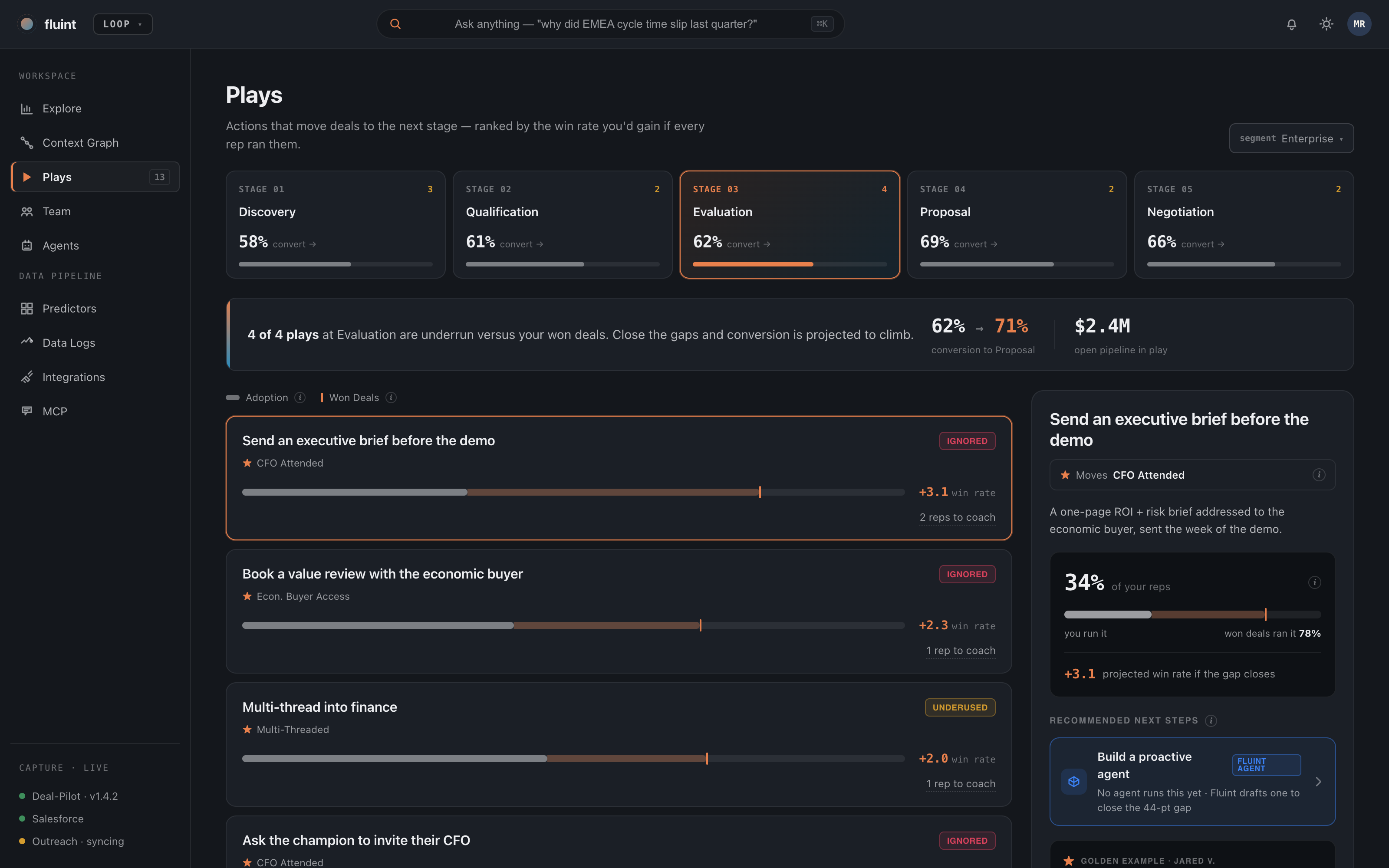Viewport: 1389px width, 868px height.
Task: Click the UNDERUSED badge
Action: point(960,707)
